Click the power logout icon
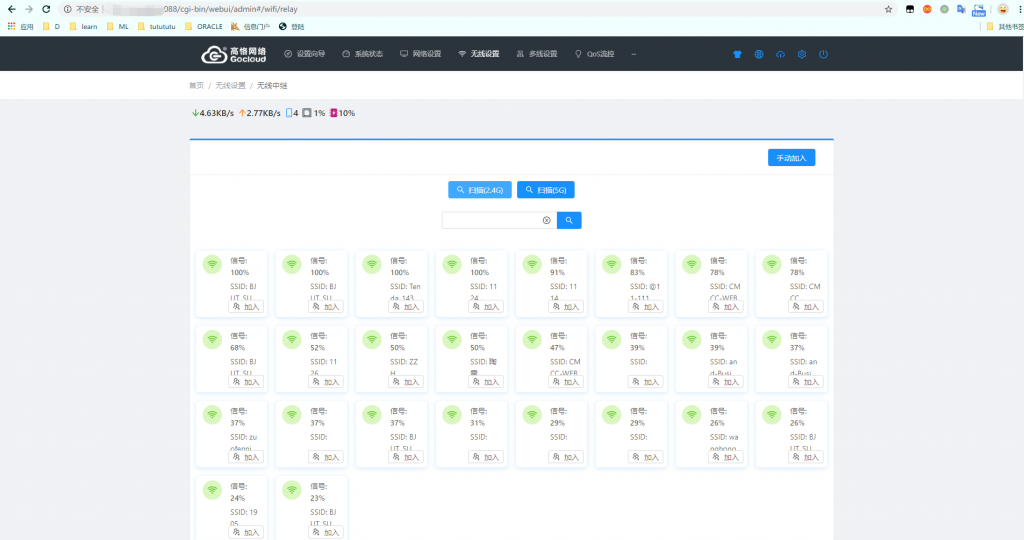Image resolution: width=1024 pixels, height=540 pixels. click(x=824, y=54)
